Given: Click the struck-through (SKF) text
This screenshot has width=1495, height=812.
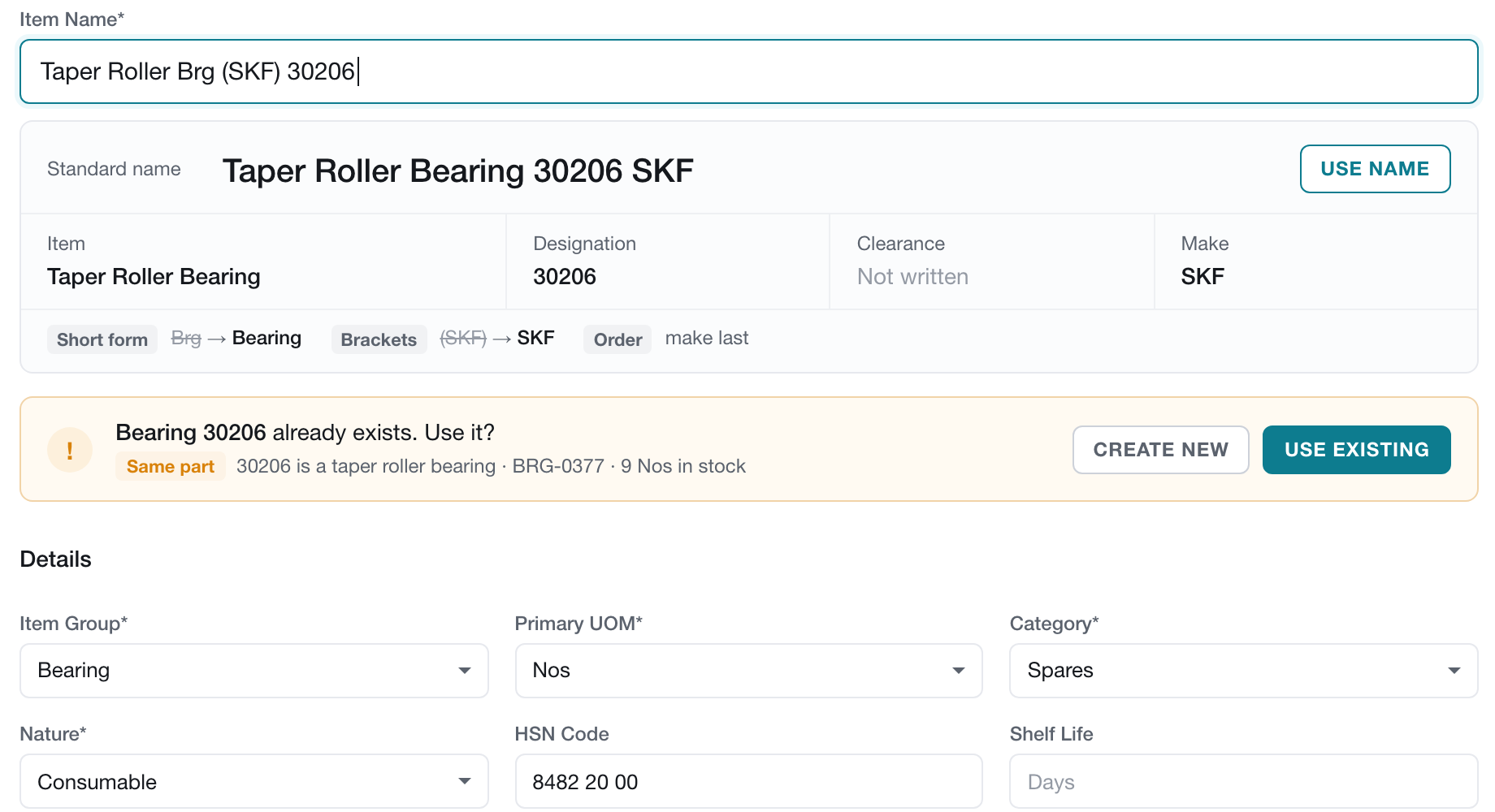Looking at the screenshot, I should [463, 338].
